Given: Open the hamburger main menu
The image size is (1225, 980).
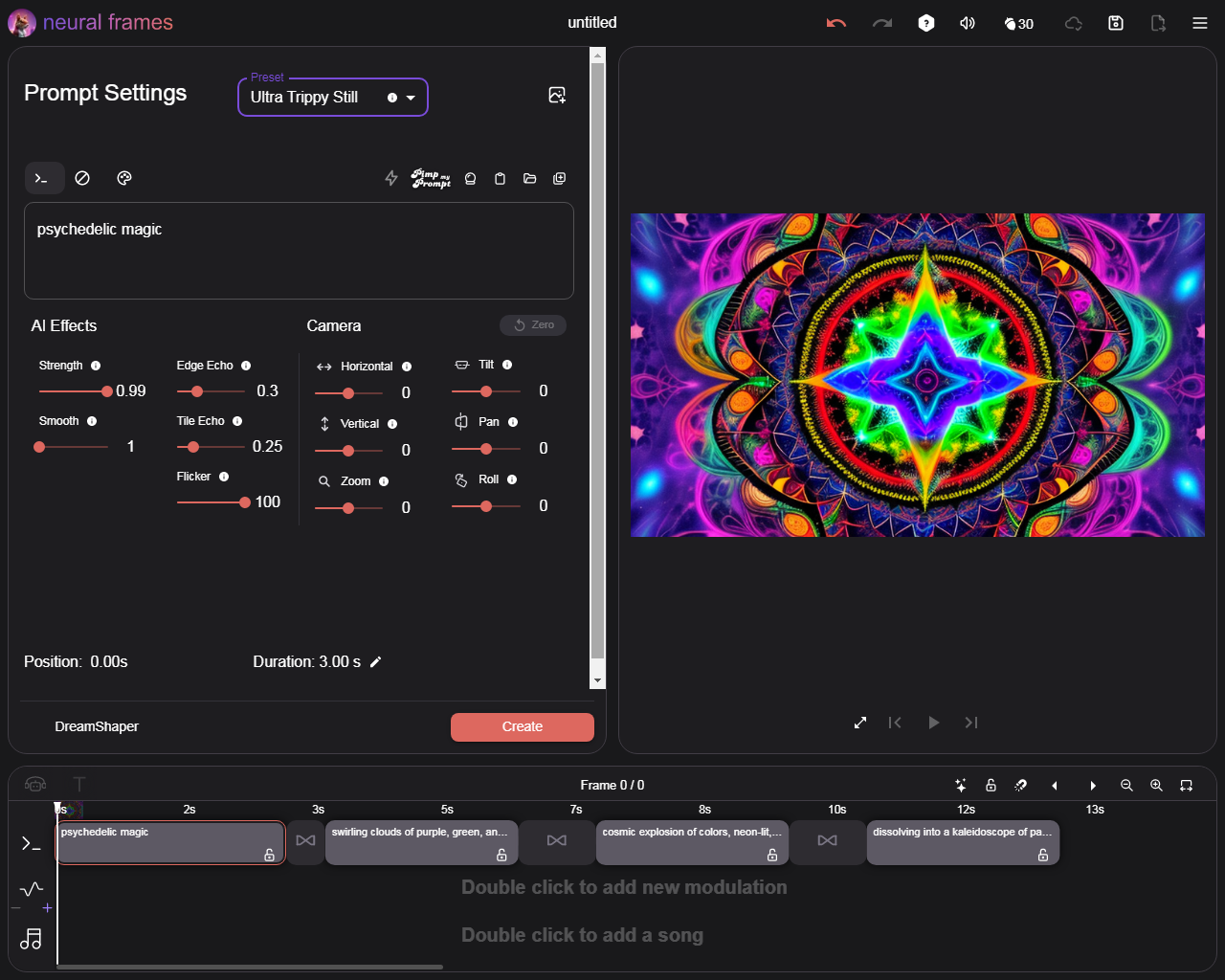Looking at the screenshot, I should click(x=1200, y=23).
